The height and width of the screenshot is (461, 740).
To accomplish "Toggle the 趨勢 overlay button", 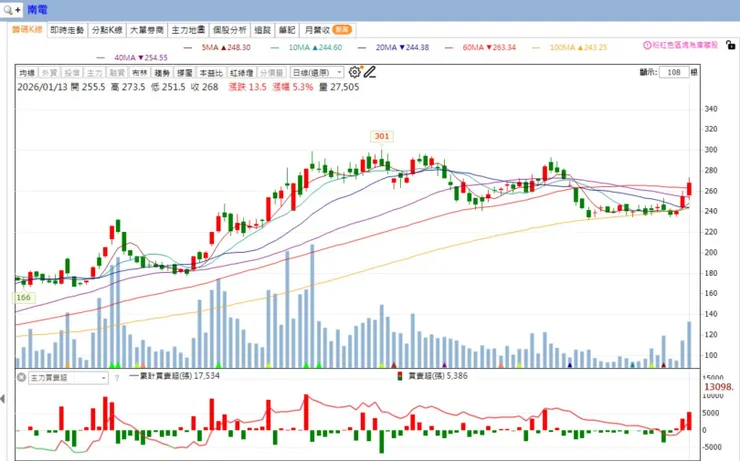I will (162, 73).
